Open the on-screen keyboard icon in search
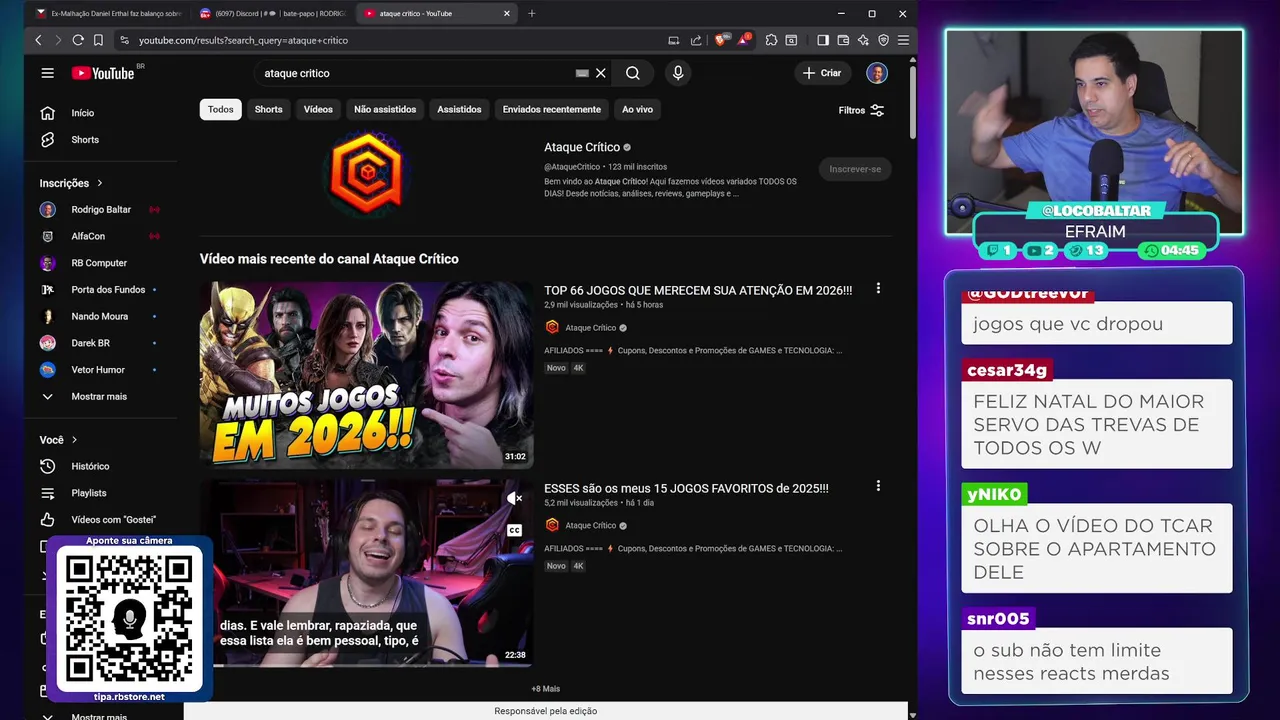The height and width of the screenshot is (720, 1280). tap(582, 73)
